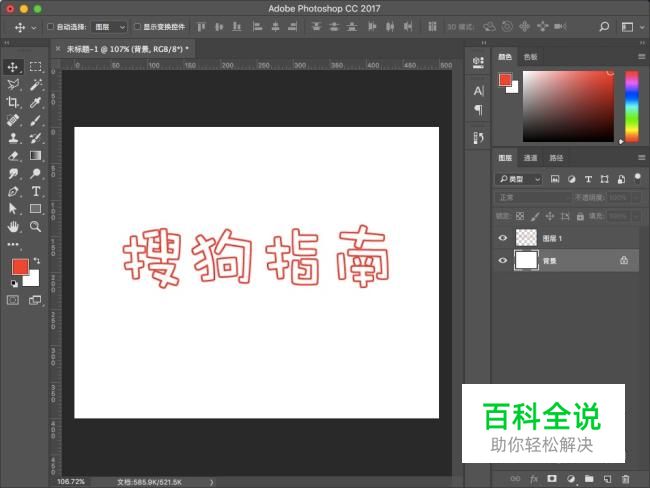Viewport: 650px width, 488px height.
Task: Add a layer mask
Action: [x=552, y=479]
